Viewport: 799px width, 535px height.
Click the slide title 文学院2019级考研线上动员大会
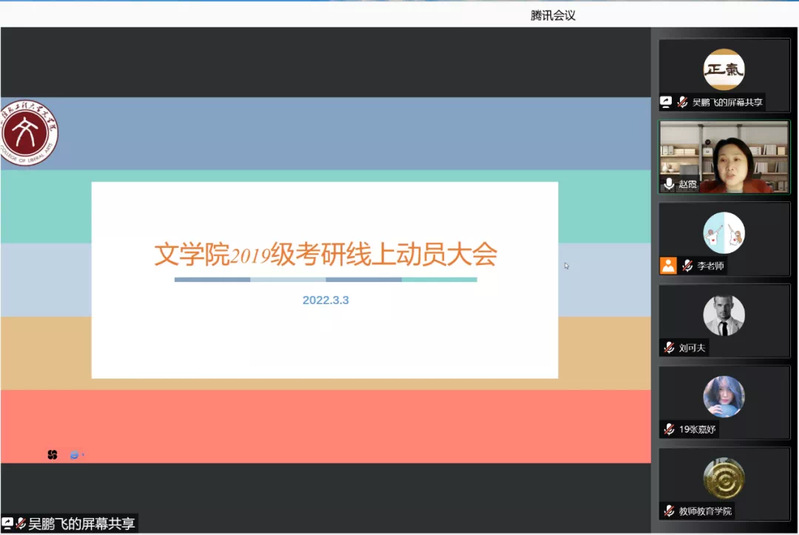(325, 254)
